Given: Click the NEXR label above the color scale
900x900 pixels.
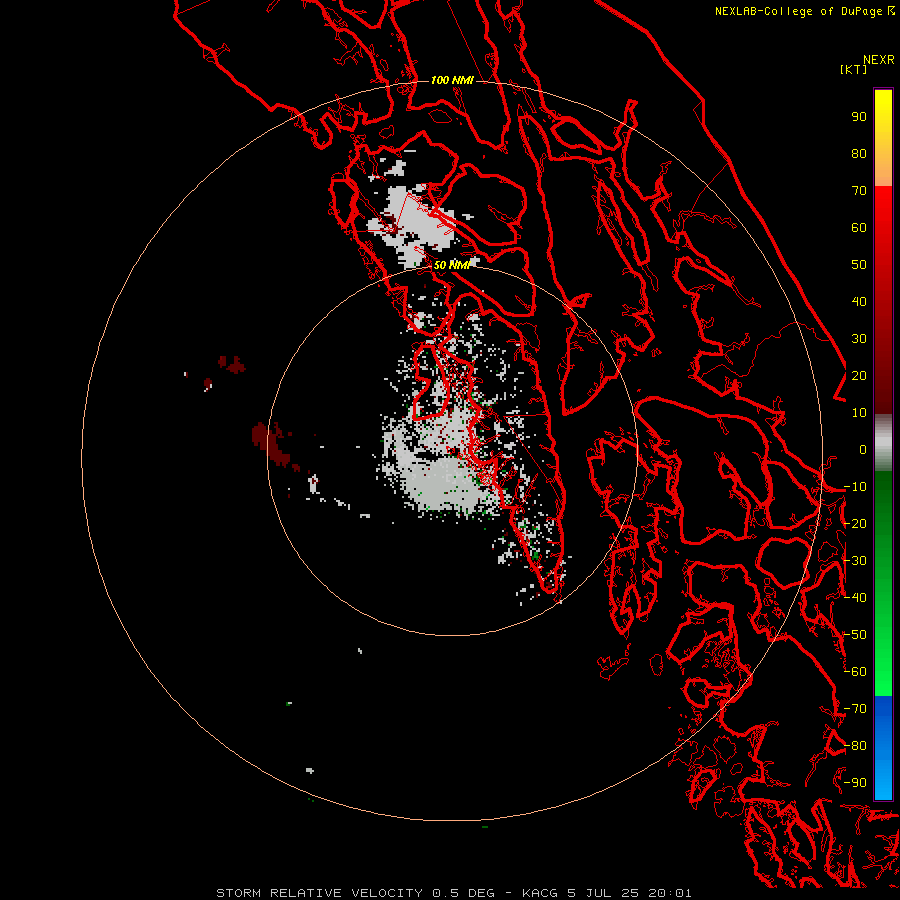Looking at the screenshot, I should (878, 60).
